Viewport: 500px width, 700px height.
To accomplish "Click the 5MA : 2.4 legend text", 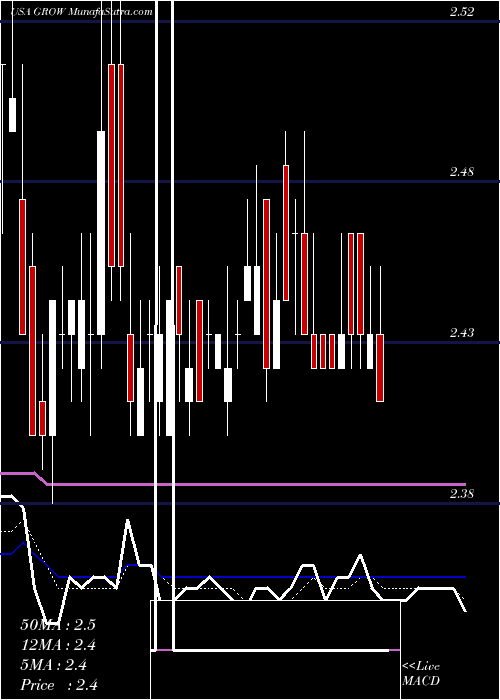I will [54, 665].
